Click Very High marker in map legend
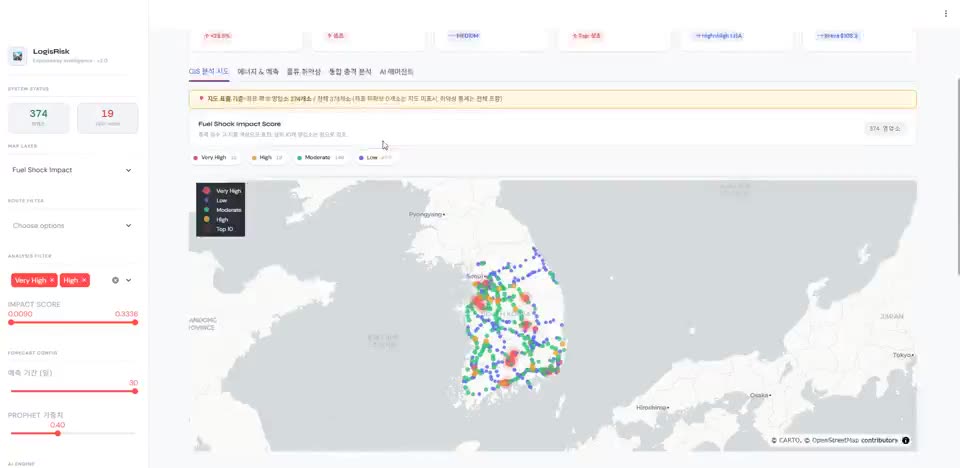This screenshot has width=960, height=468. click(206, 191)
